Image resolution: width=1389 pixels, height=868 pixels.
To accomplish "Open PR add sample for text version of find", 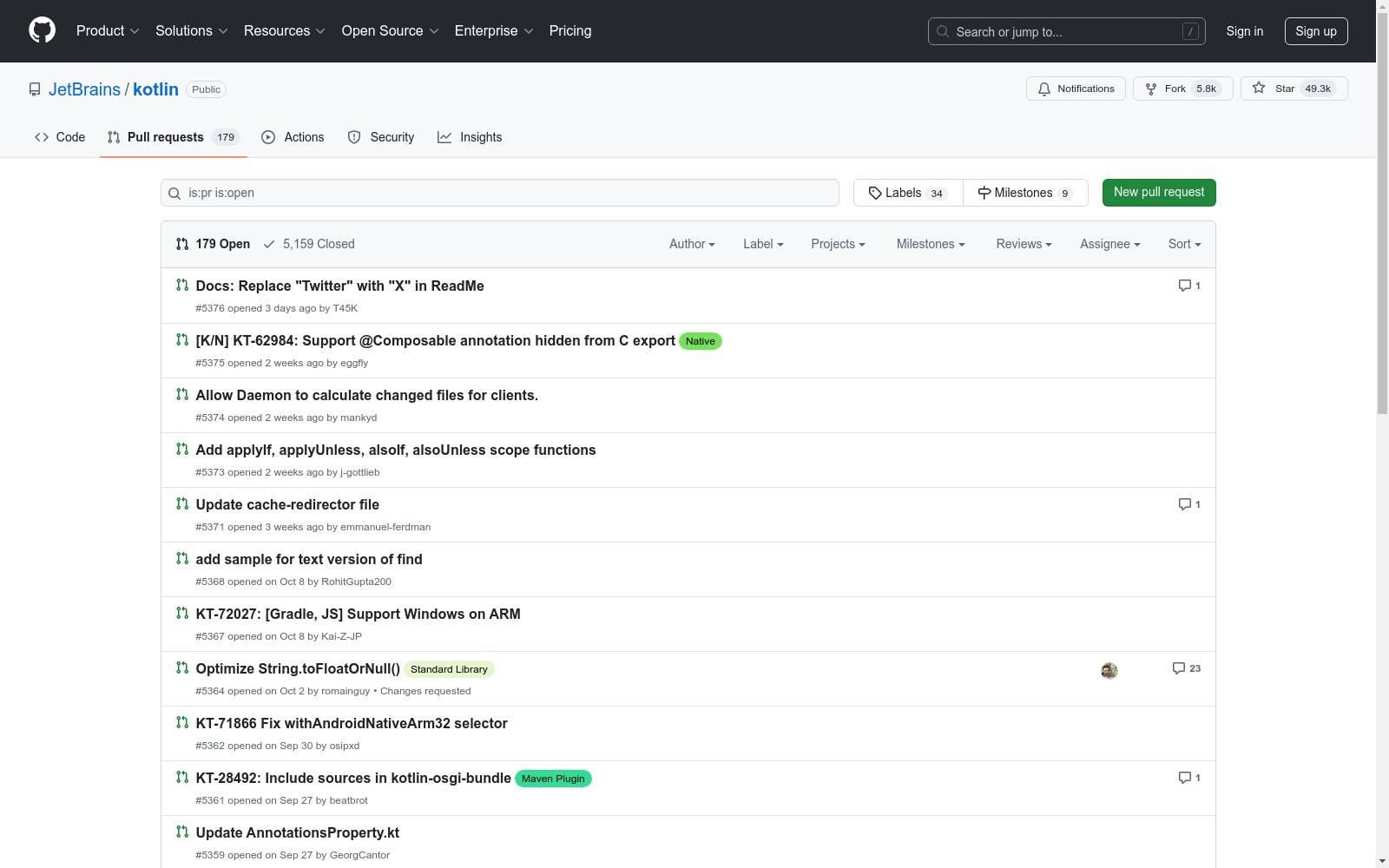I will [x=309, y=559].
